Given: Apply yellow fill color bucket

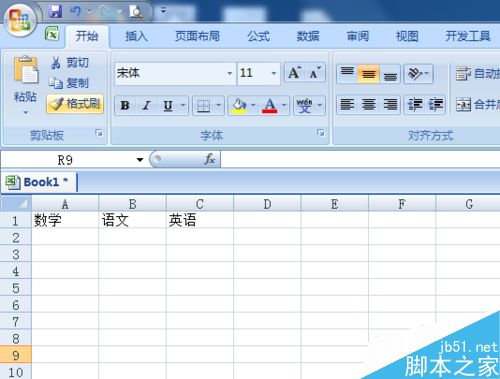Looking at the screenshot, I should 239,106.
